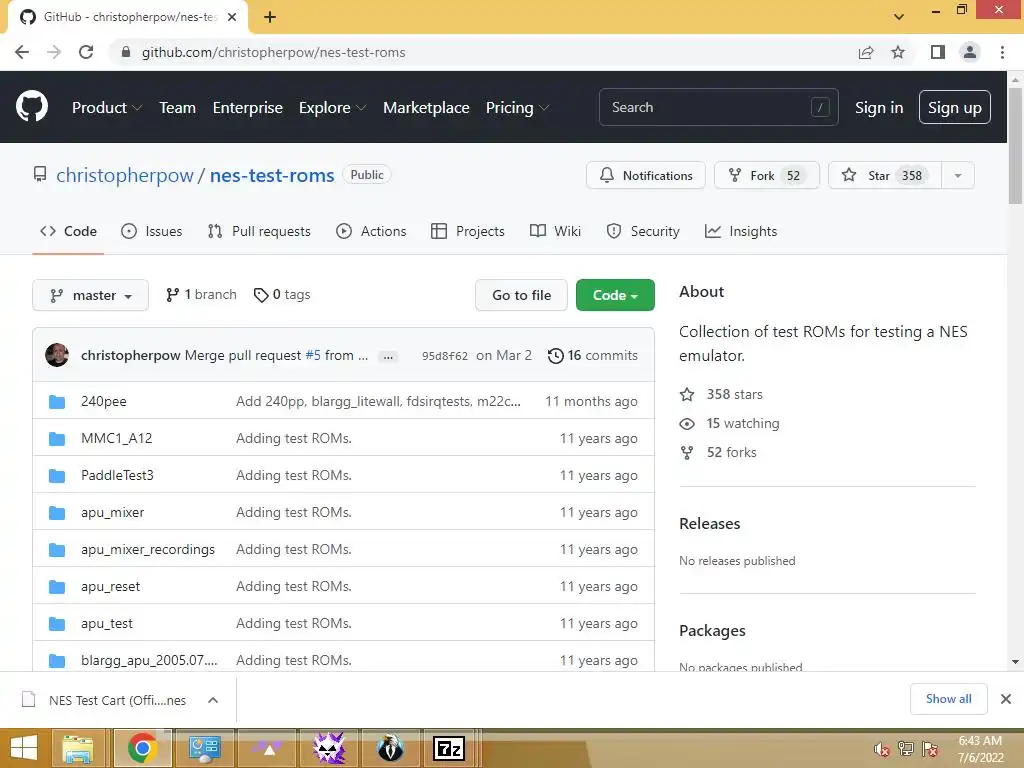Viewport: 1024px width, 768px height.
Task: Open the GitHub home logo
Action: 32,107
